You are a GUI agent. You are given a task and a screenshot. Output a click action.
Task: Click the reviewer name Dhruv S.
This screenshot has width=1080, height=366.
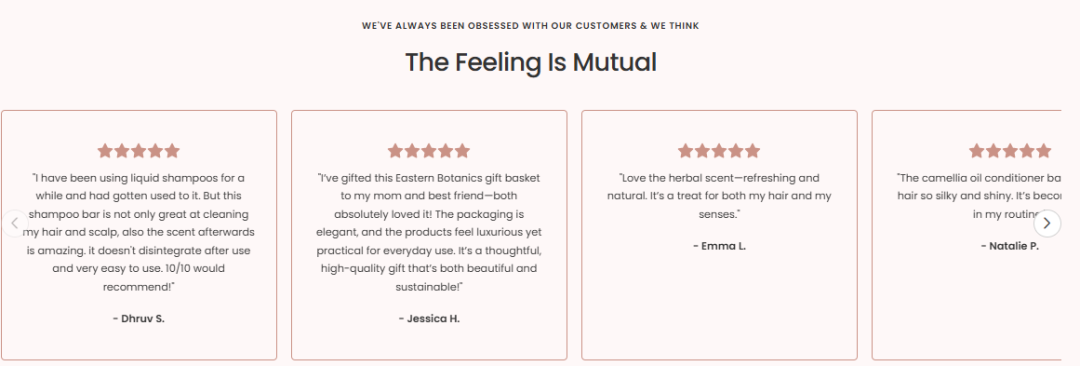(138, 318)
